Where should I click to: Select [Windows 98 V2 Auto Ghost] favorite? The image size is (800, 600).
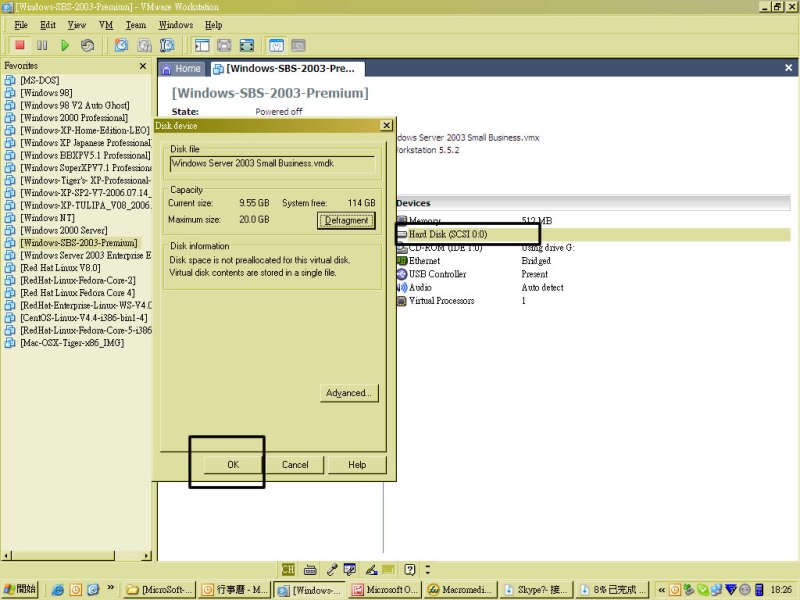[74, 105]
